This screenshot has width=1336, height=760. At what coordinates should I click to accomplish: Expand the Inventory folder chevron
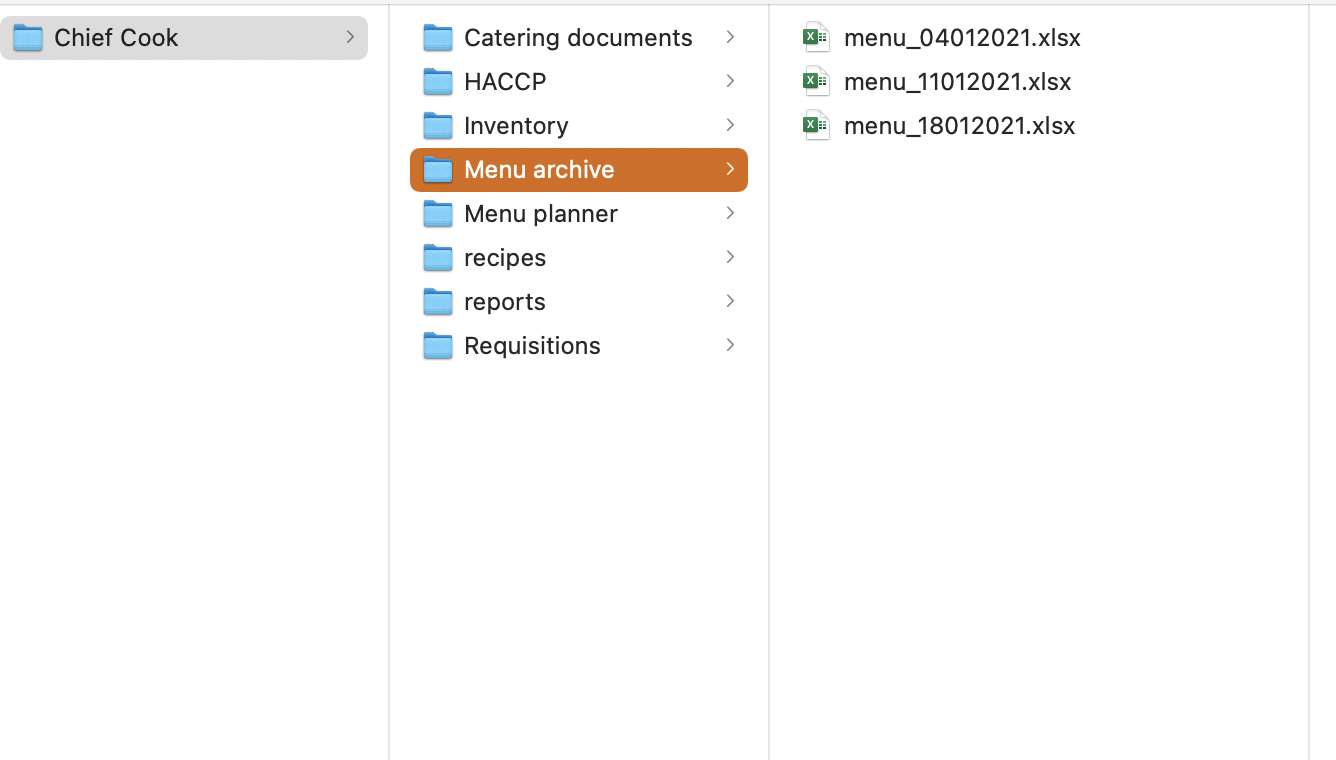pyautogui.click(x=730, y=125)
